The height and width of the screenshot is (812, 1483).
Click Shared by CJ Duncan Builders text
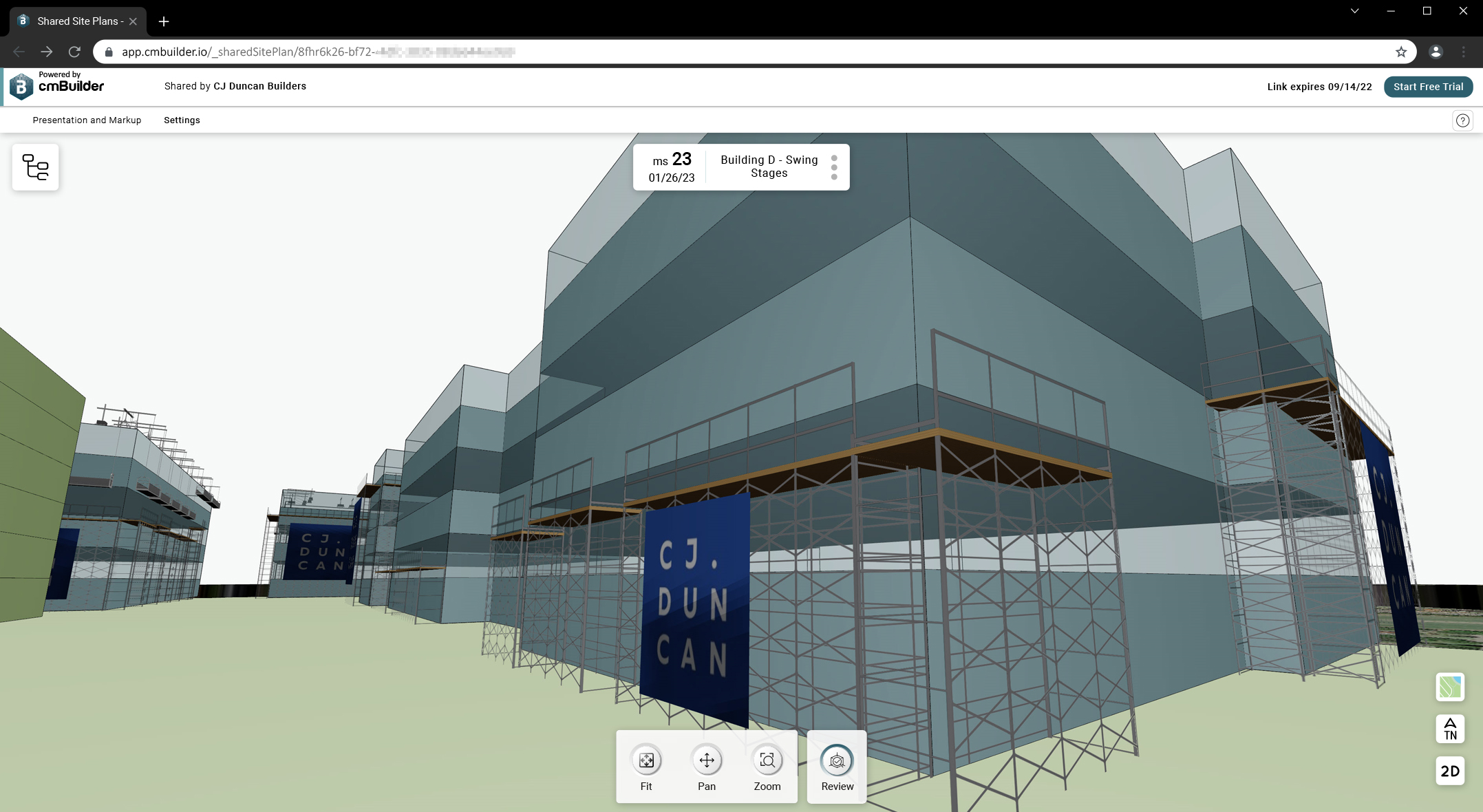click(x=235, y=86)
